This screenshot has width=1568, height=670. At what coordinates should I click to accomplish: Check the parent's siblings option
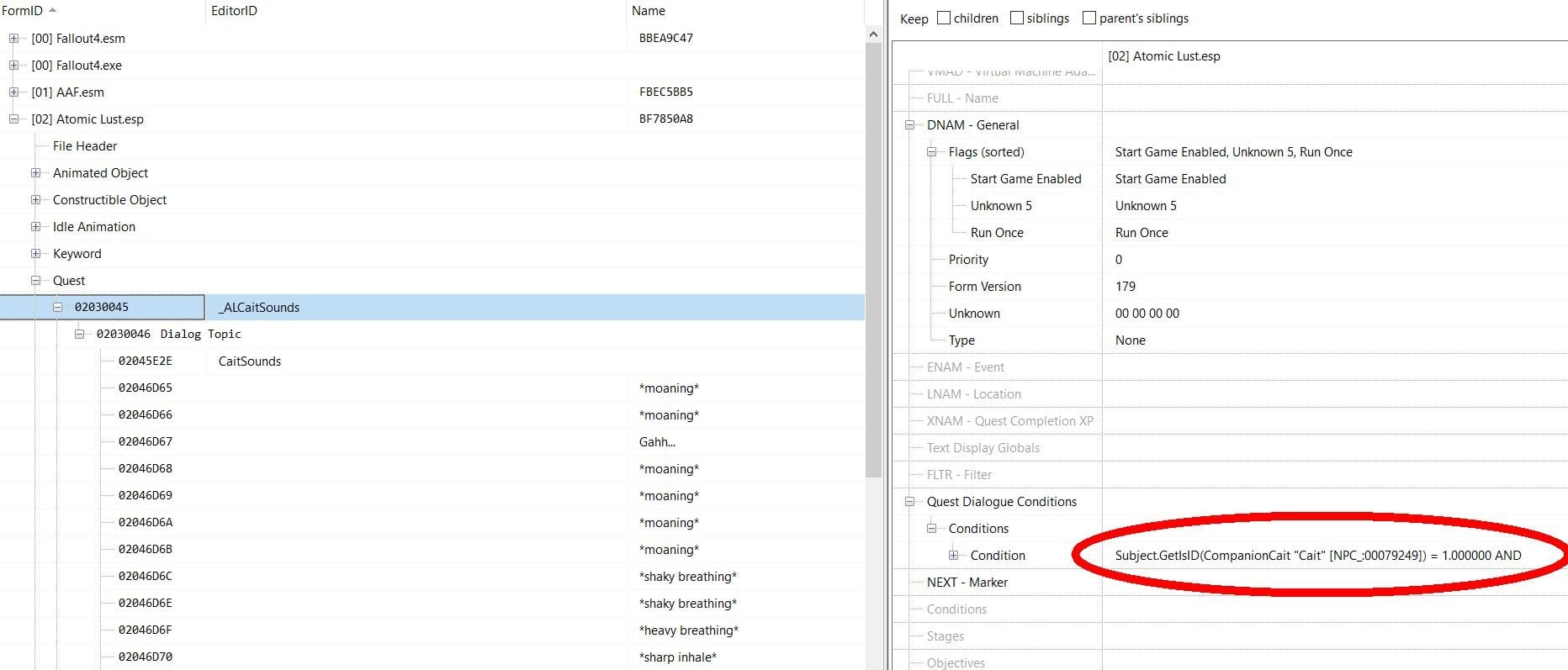pos(1089,18)
